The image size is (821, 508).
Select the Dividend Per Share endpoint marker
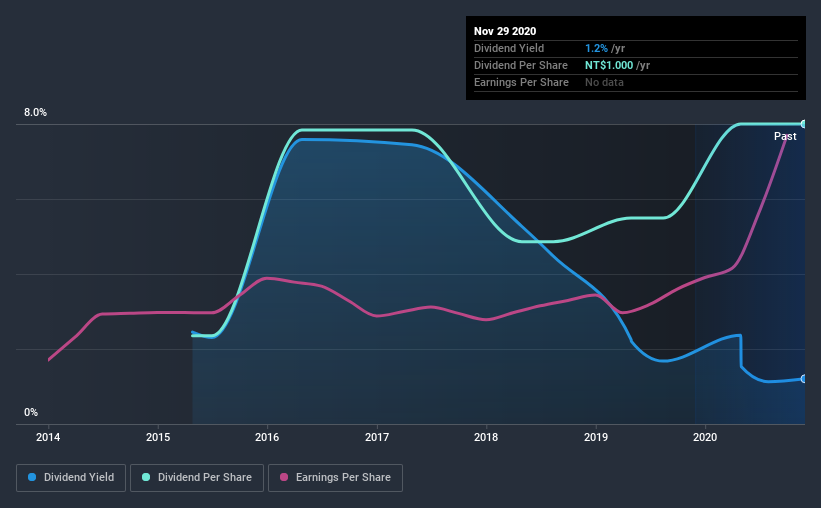[803, 124]
